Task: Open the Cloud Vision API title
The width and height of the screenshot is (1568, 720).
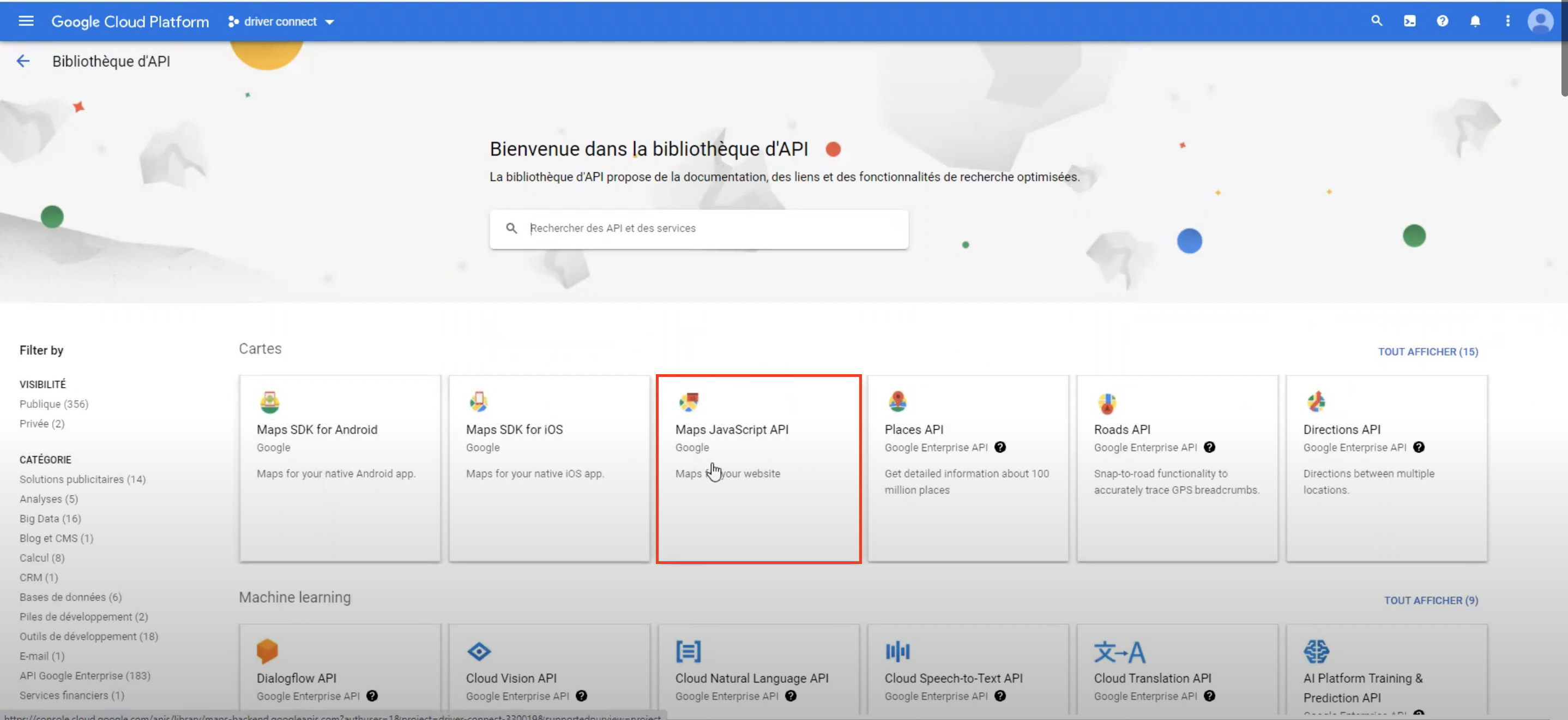Action: tap(511, 678)
